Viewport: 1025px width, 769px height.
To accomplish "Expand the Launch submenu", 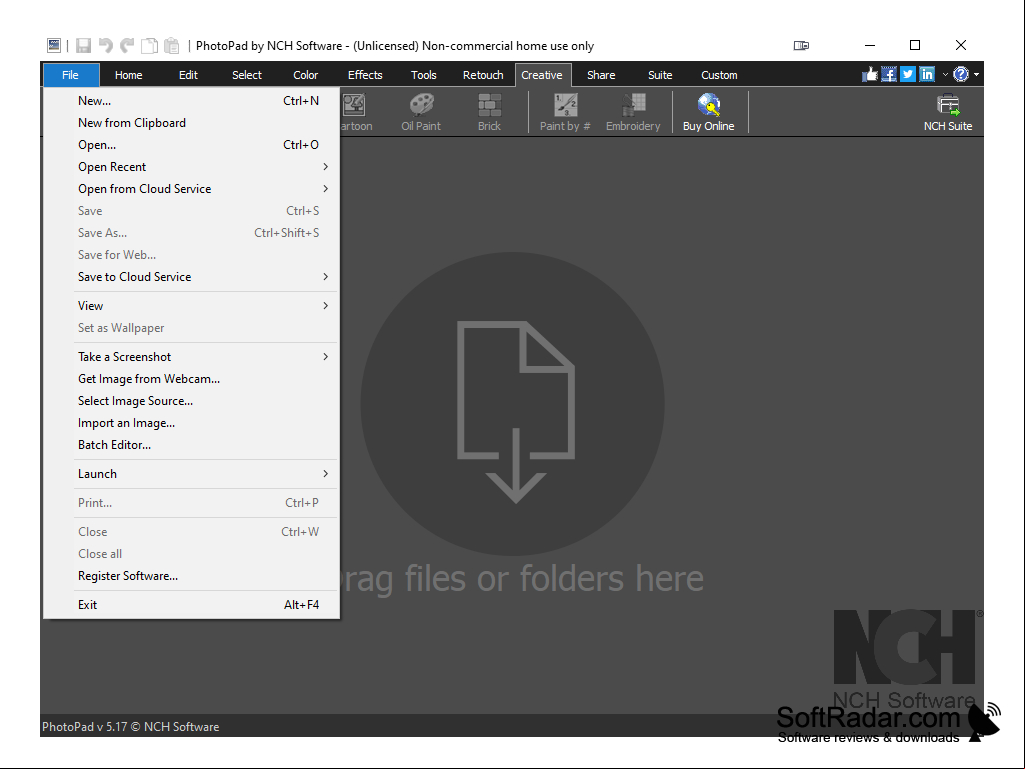I will click(192, 473).
